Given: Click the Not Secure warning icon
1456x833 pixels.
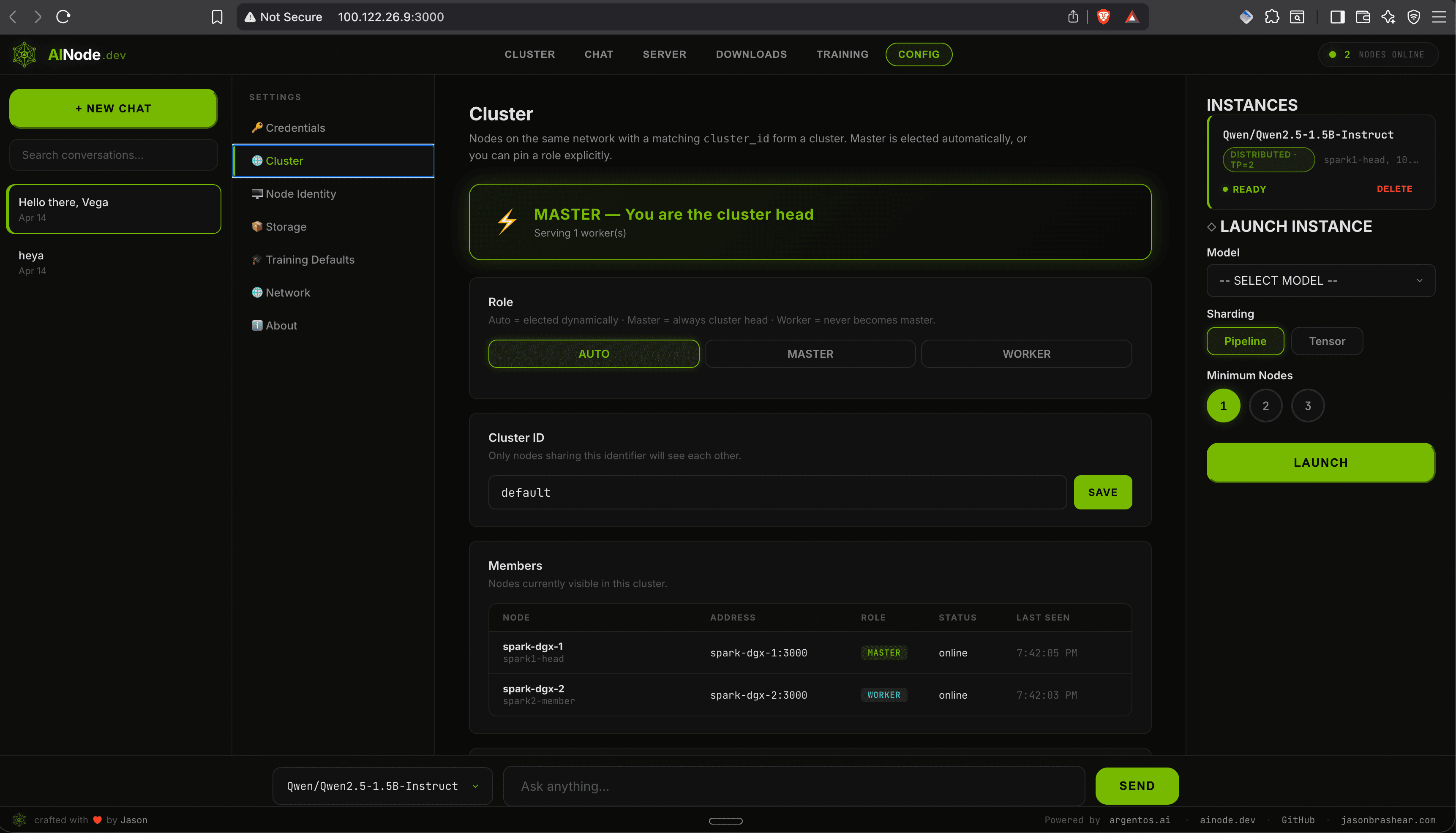Looking at the screenshot, I should tap(250, 16).
